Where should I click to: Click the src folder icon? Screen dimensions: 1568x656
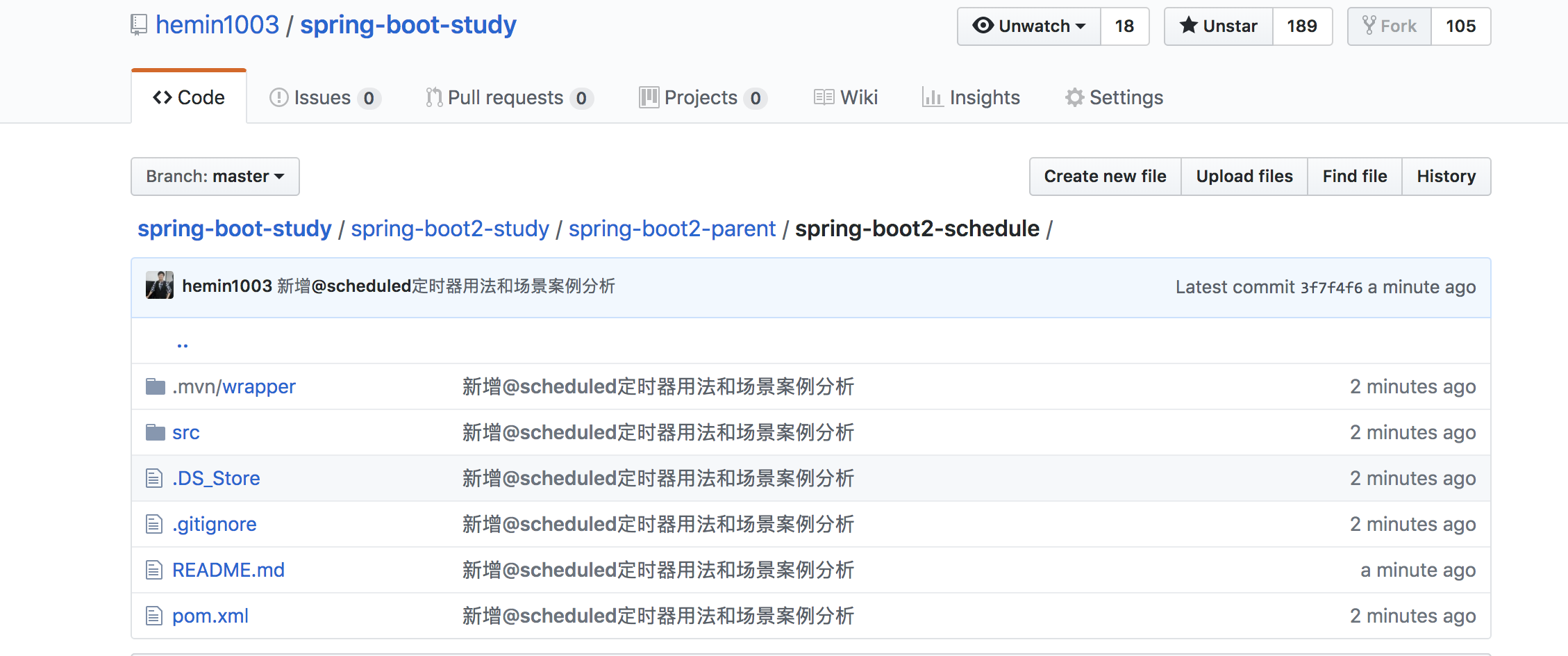155,432
